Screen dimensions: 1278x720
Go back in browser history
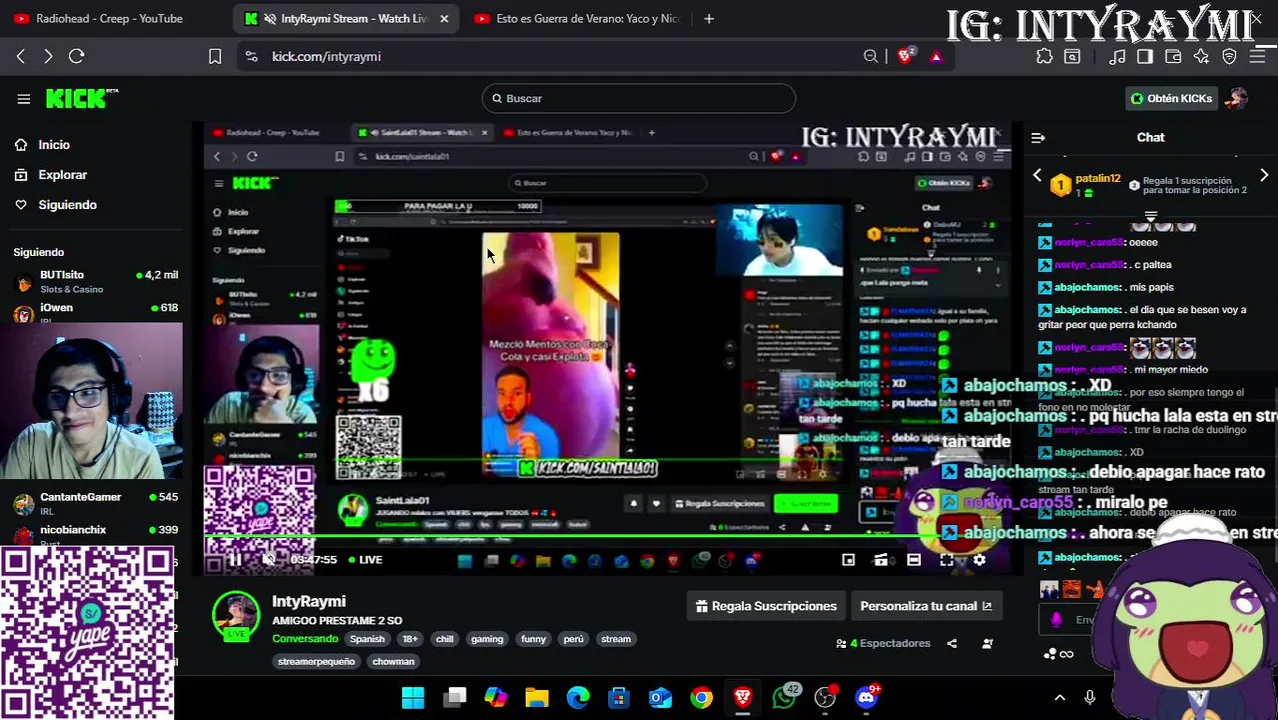coord(21,56)
